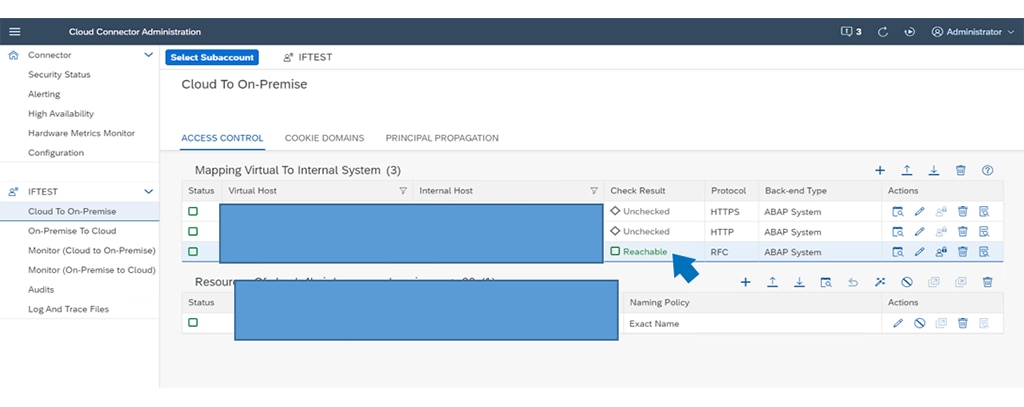Edit the RFC system mapping row
Viewport: 1024px width, 407px height.
919,252
